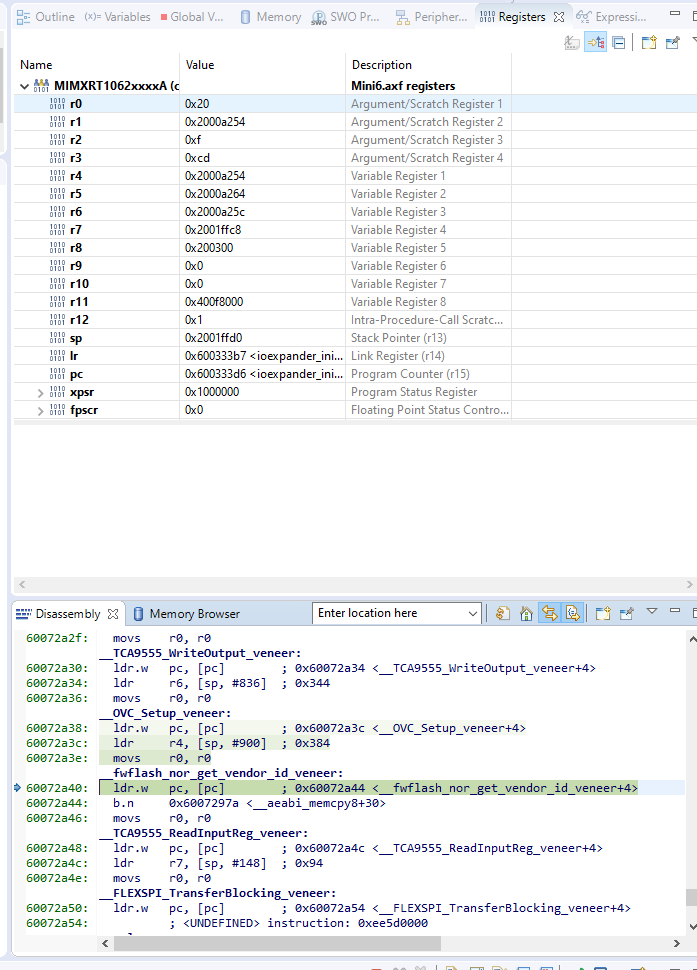
Task: Click value 0x200300 of r8
Action: coord(209,248)
